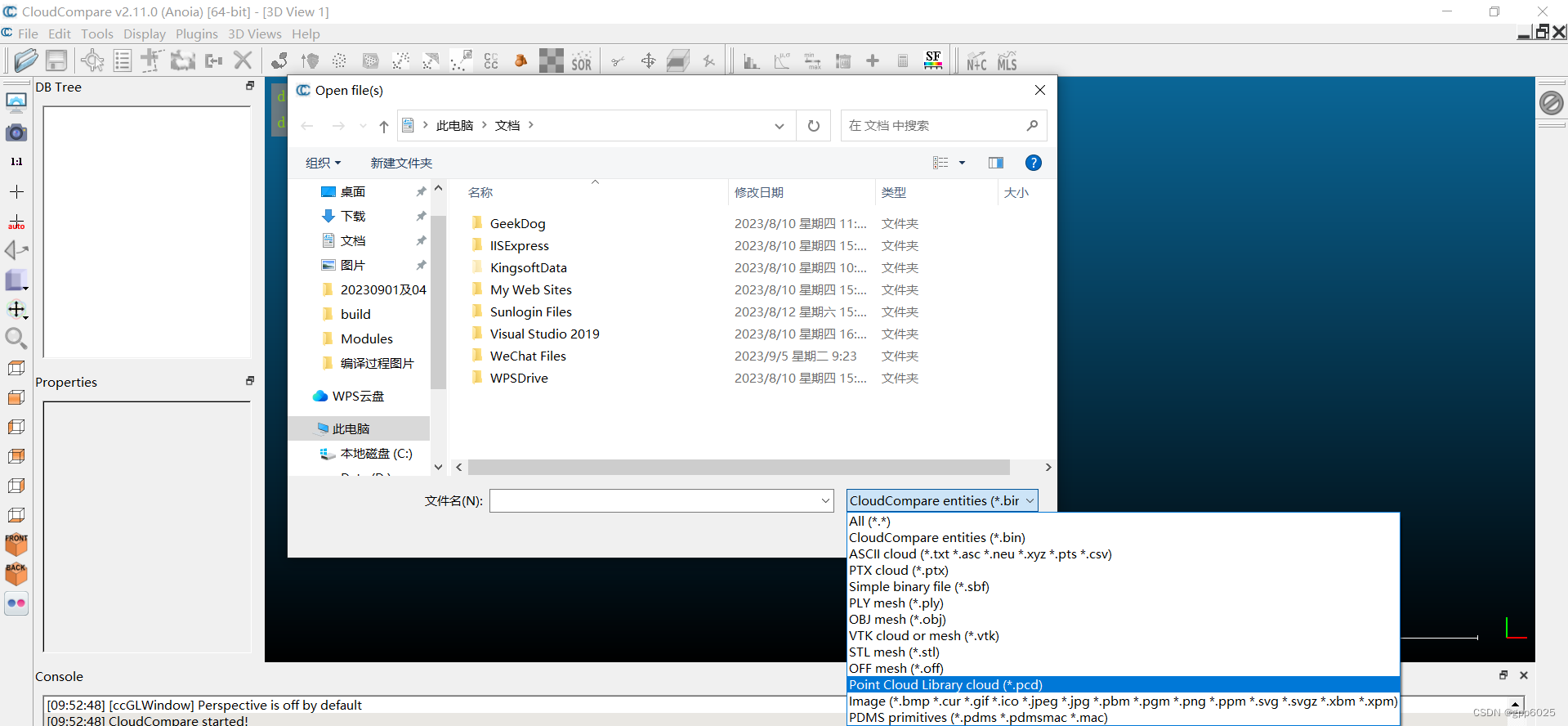Click the navigation pane scrollbar

(439, 302)
